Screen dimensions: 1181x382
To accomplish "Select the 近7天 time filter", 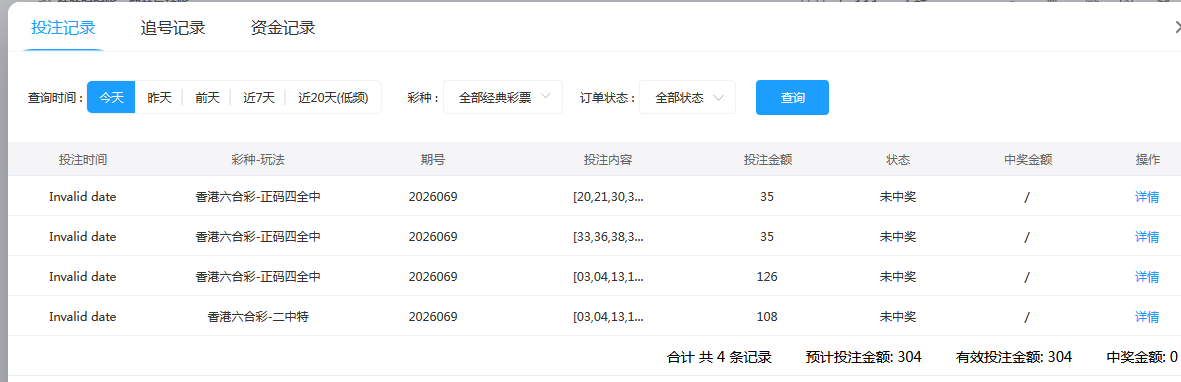I will pyautogui.click(x=258, y=97).
